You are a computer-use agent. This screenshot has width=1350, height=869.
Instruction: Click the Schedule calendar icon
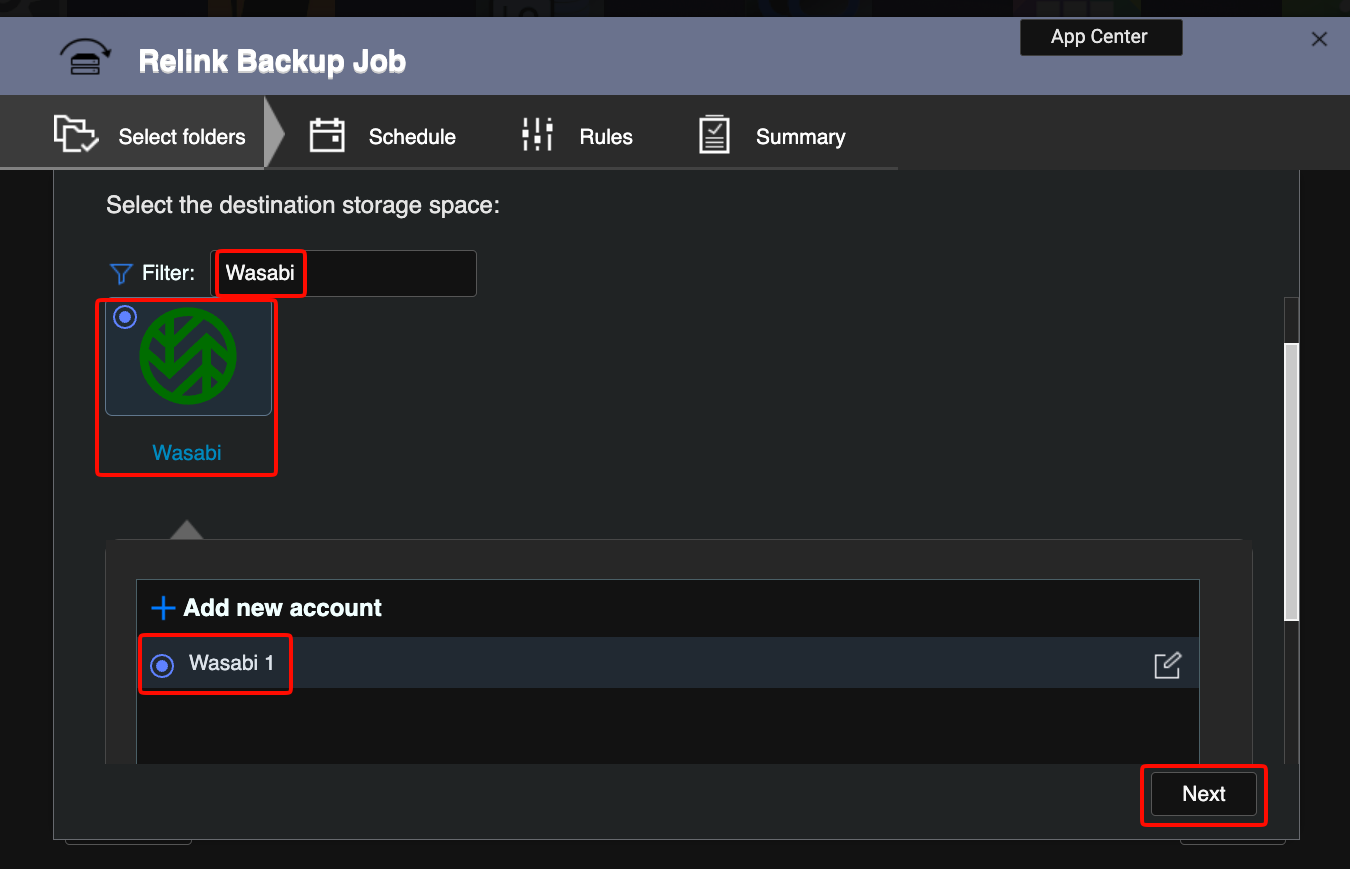tap(327, 135)
